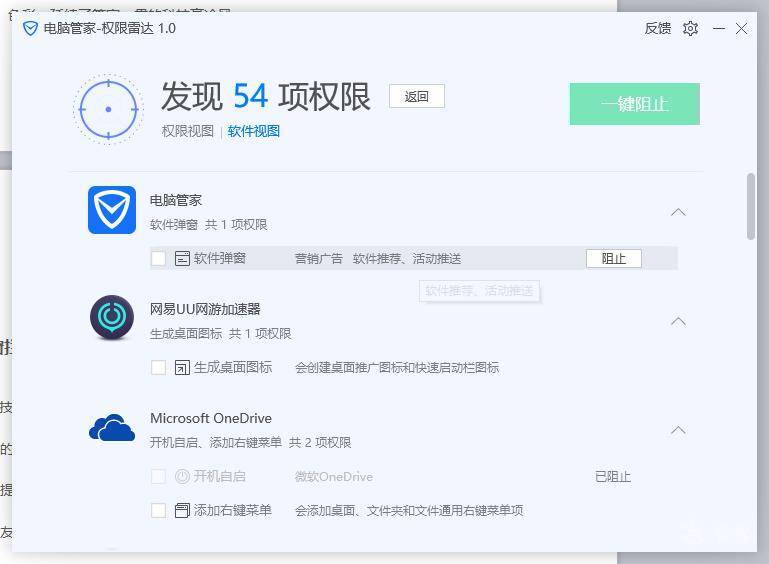Minimize the 权限雷达 window
769x564 pixels.
click(719, 28)
